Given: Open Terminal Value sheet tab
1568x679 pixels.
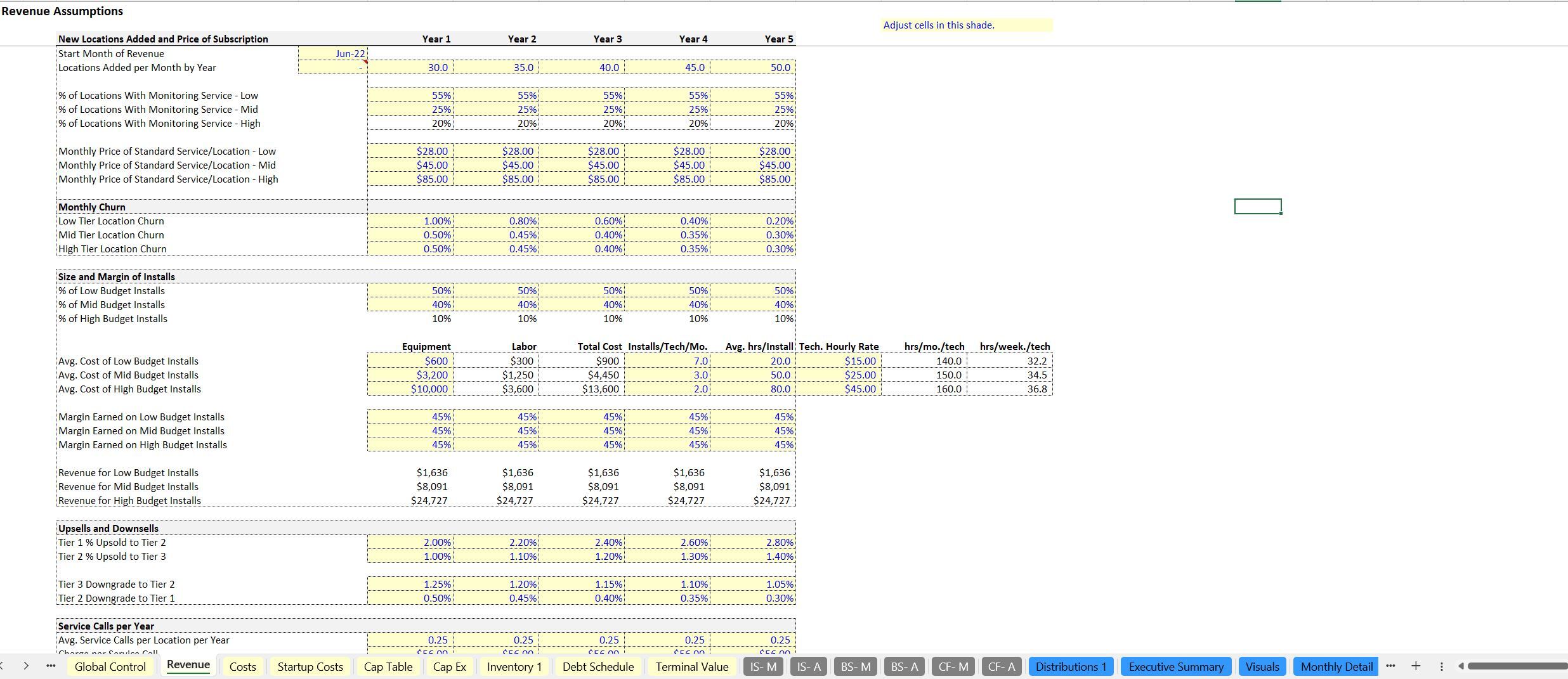Looking at the screenshot, I should [x=692, y=666].
